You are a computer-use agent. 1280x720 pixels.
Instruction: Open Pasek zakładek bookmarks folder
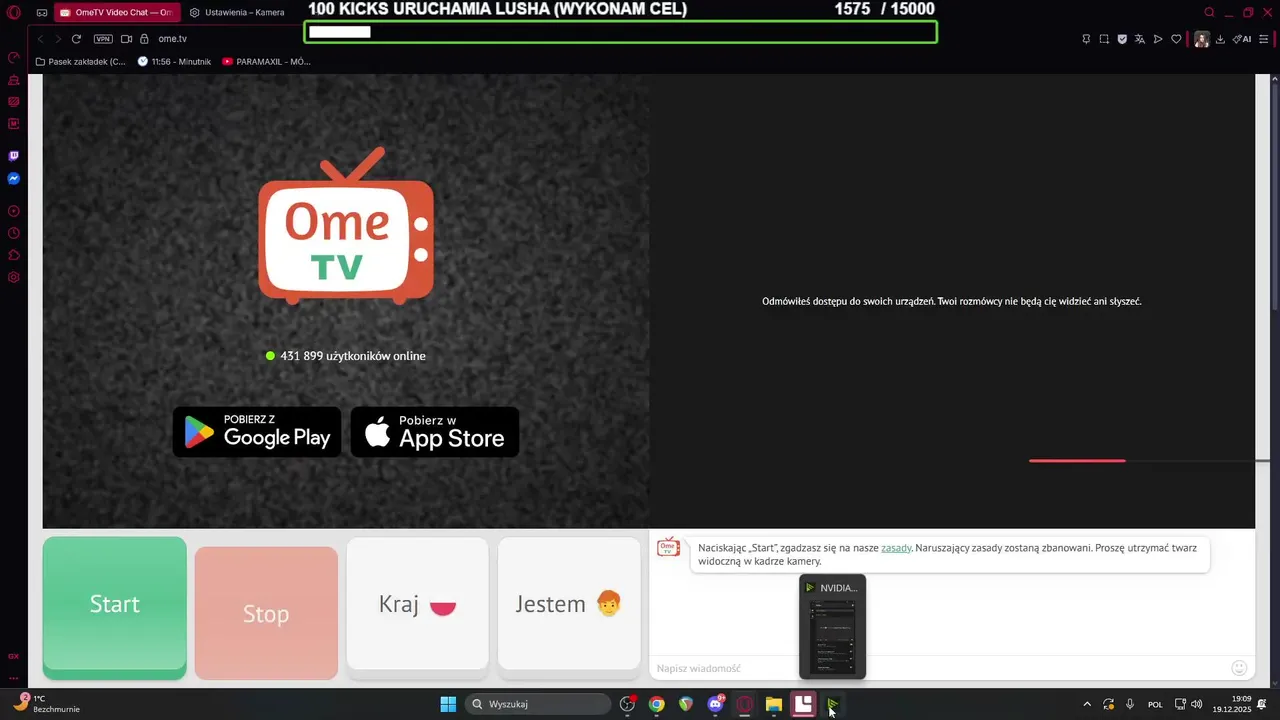[81, 61]
